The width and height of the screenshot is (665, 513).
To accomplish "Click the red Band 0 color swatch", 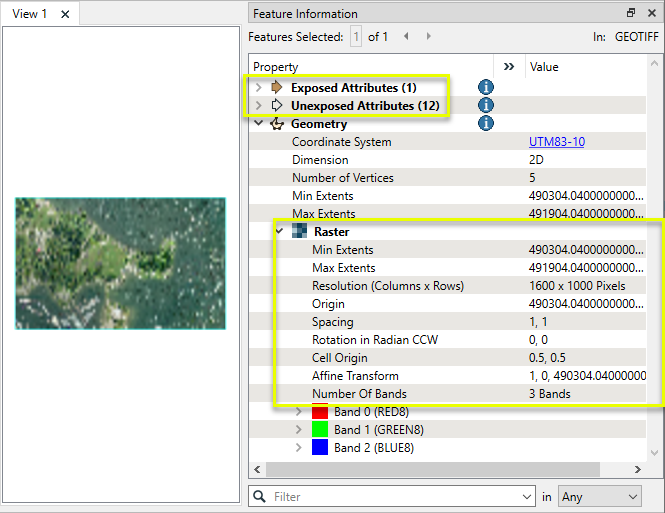I will [x=320, y=412].
